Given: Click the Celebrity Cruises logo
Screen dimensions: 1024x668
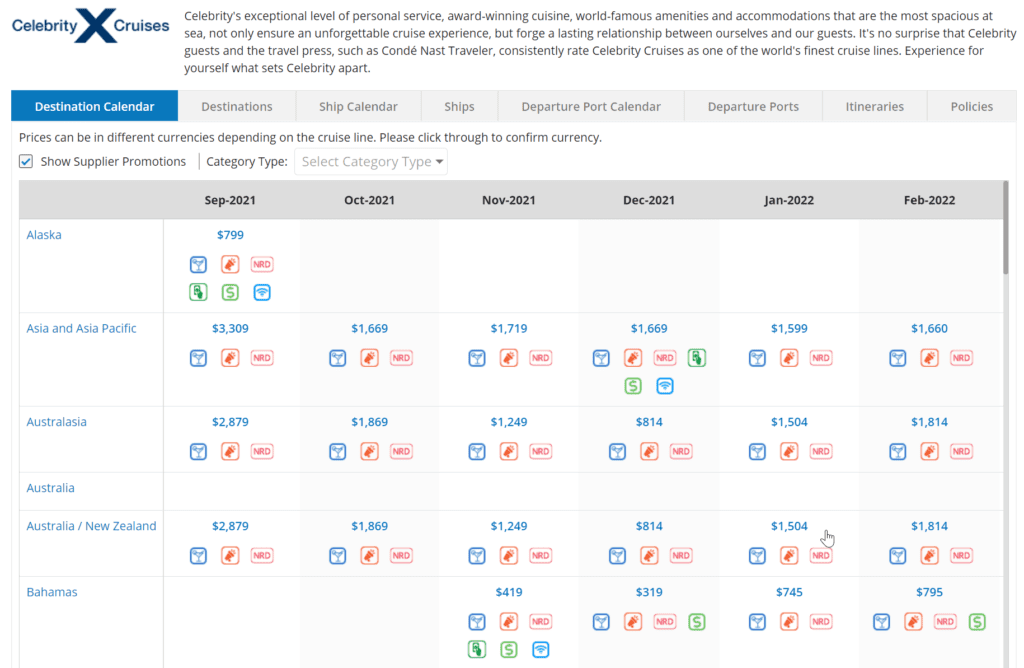Looking at the screenshot, I should point(91,25).
